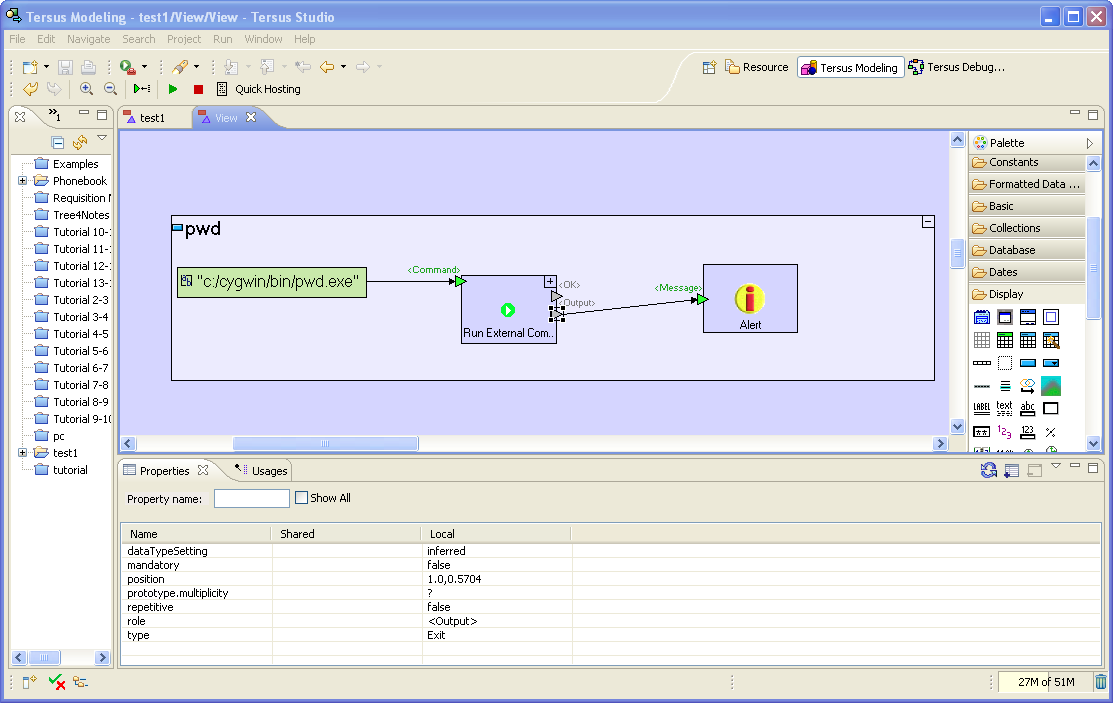
Task: Switch to the Tersus Debug perspective
Action: [x=956, y=67]
